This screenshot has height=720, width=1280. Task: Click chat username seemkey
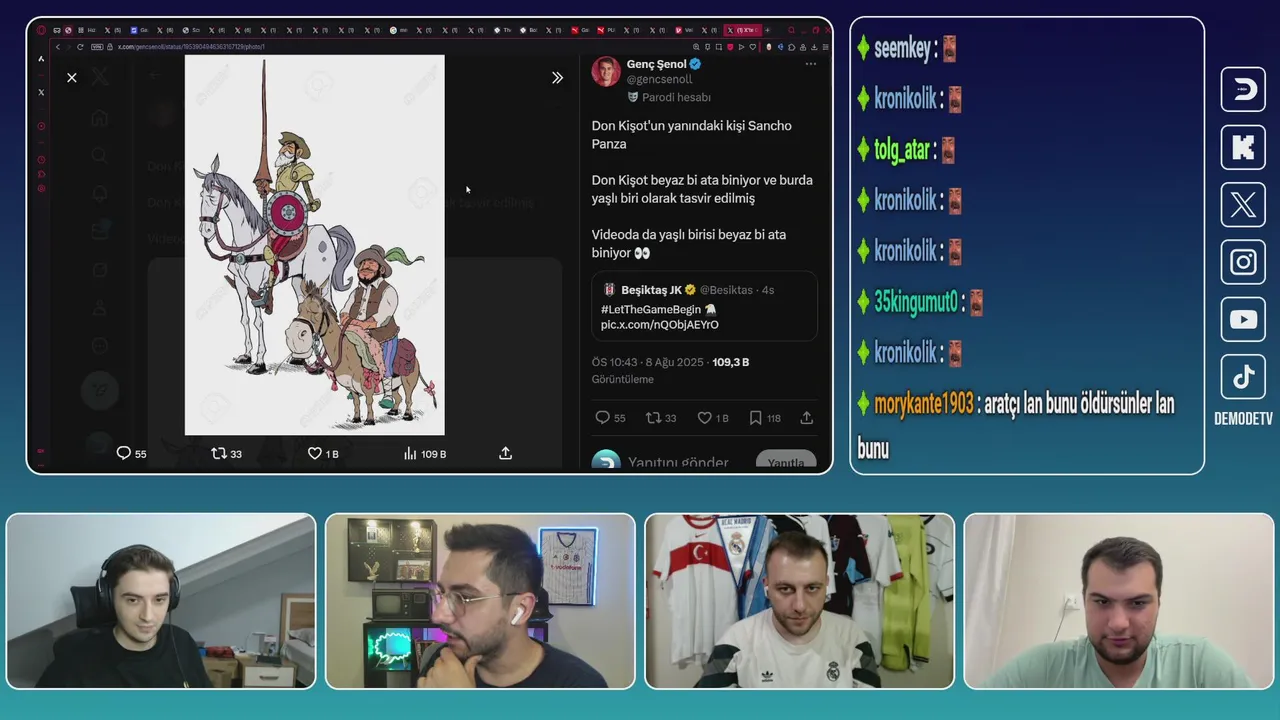[903, 48]
